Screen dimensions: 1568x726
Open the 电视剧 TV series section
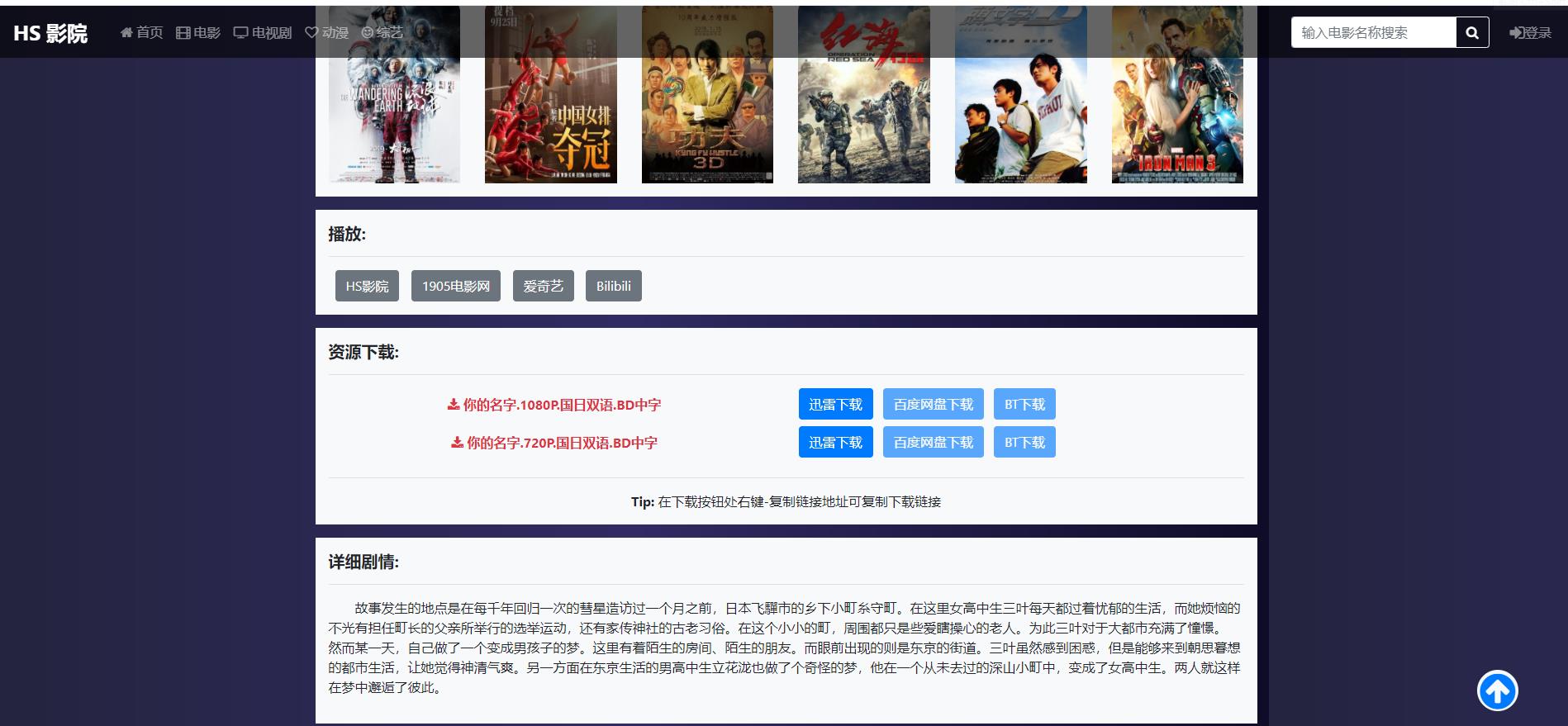(x=263, y=32)
